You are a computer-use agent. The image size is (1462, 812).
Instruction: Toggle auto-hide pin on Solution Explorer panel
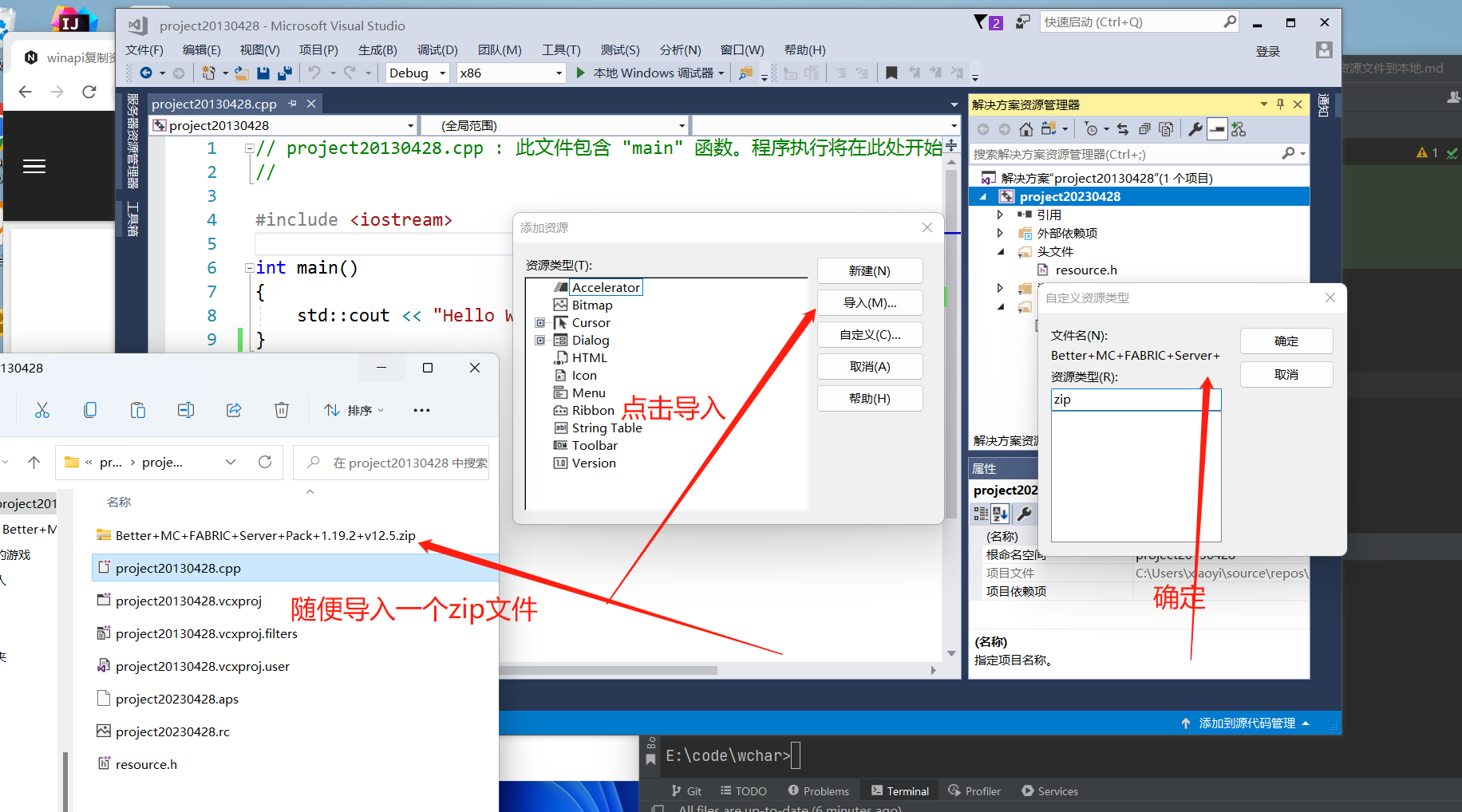click(1280, 104)
